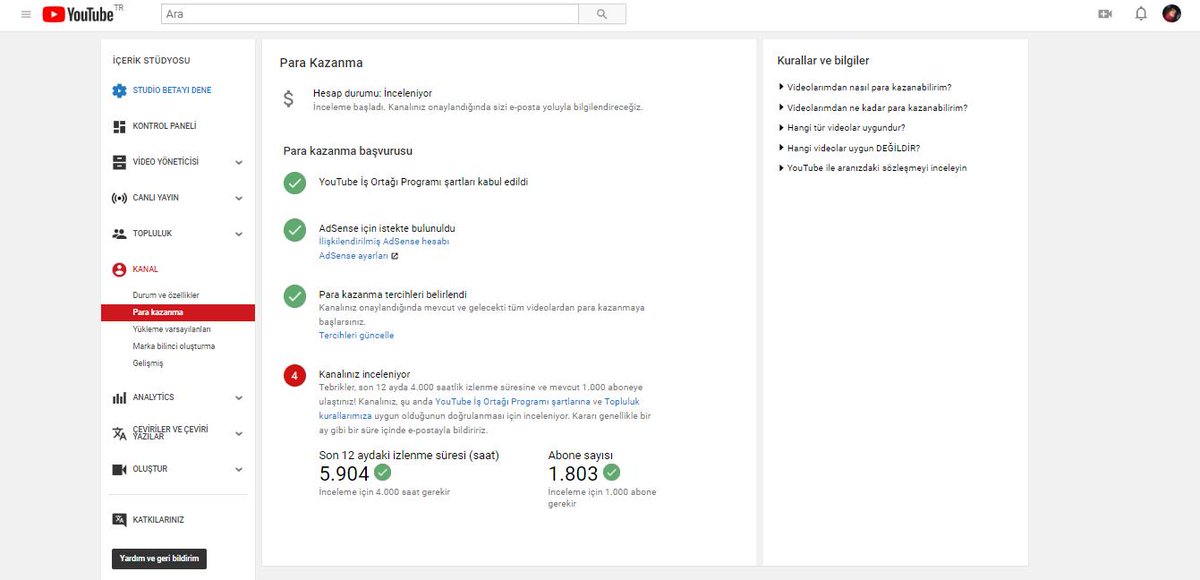The height and width of the screenshot is (580, 1200).
Task: Open İlişkilendirilmiş AdSense hesabı link
Action: pos(384,242)
